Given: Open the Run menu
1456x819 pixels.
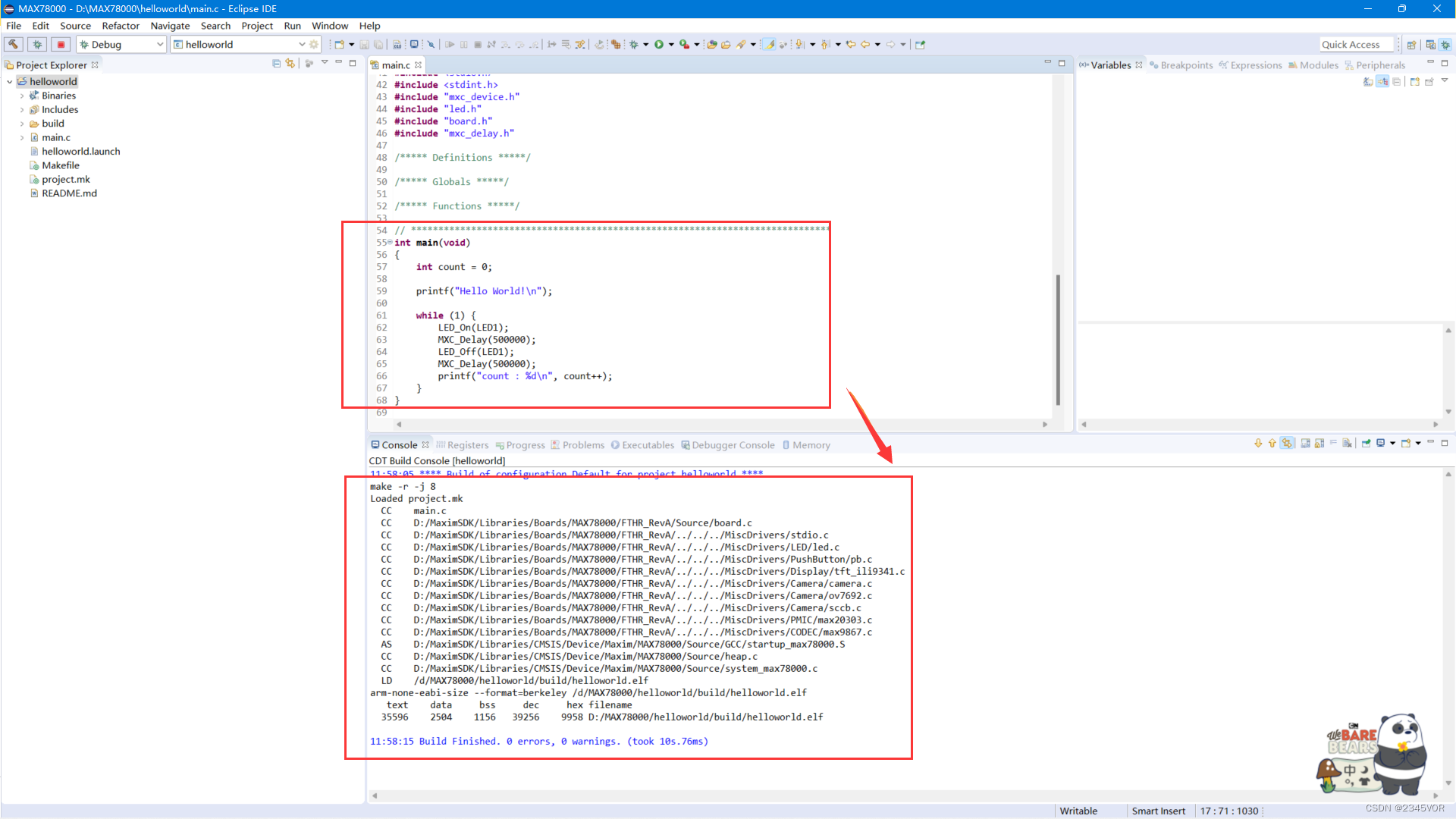Looking at the screenshot, I should tap(292, 26).
